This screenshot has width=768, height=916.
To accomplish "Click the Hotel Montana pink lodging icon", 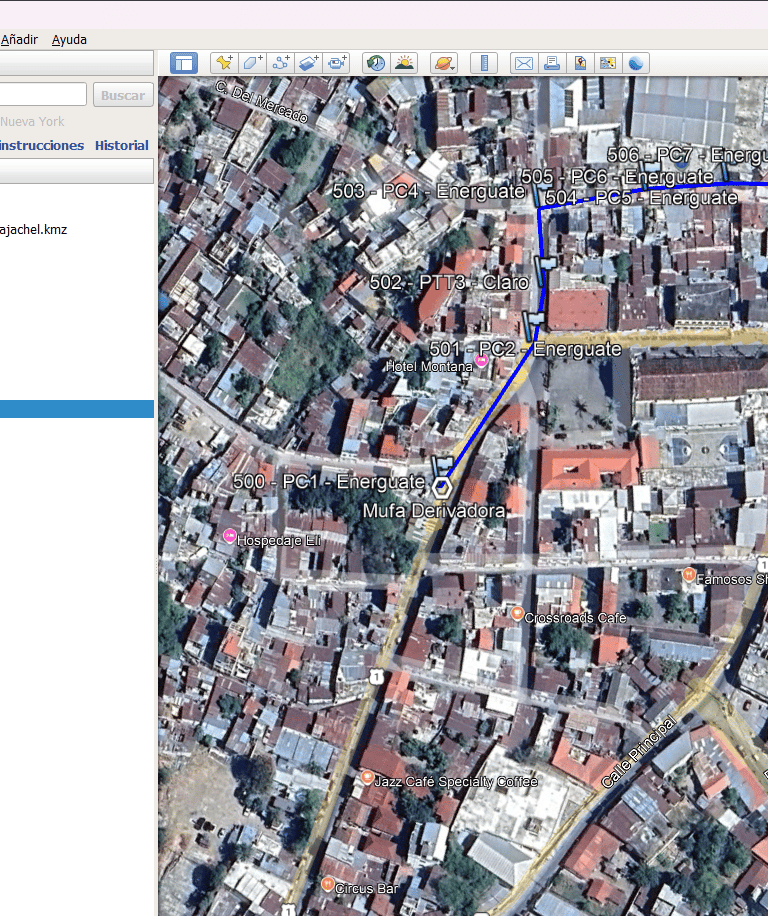I will click(481, 360).
